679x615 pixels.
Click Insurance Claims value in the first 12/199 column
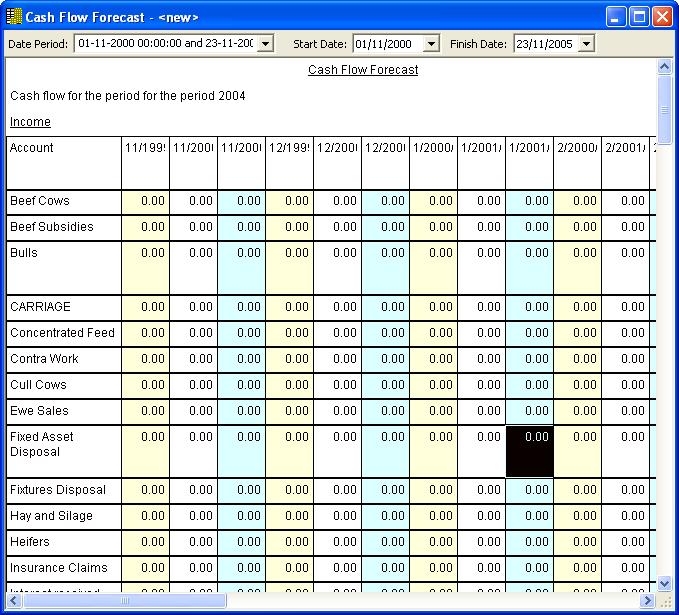(x=289, y=569)
